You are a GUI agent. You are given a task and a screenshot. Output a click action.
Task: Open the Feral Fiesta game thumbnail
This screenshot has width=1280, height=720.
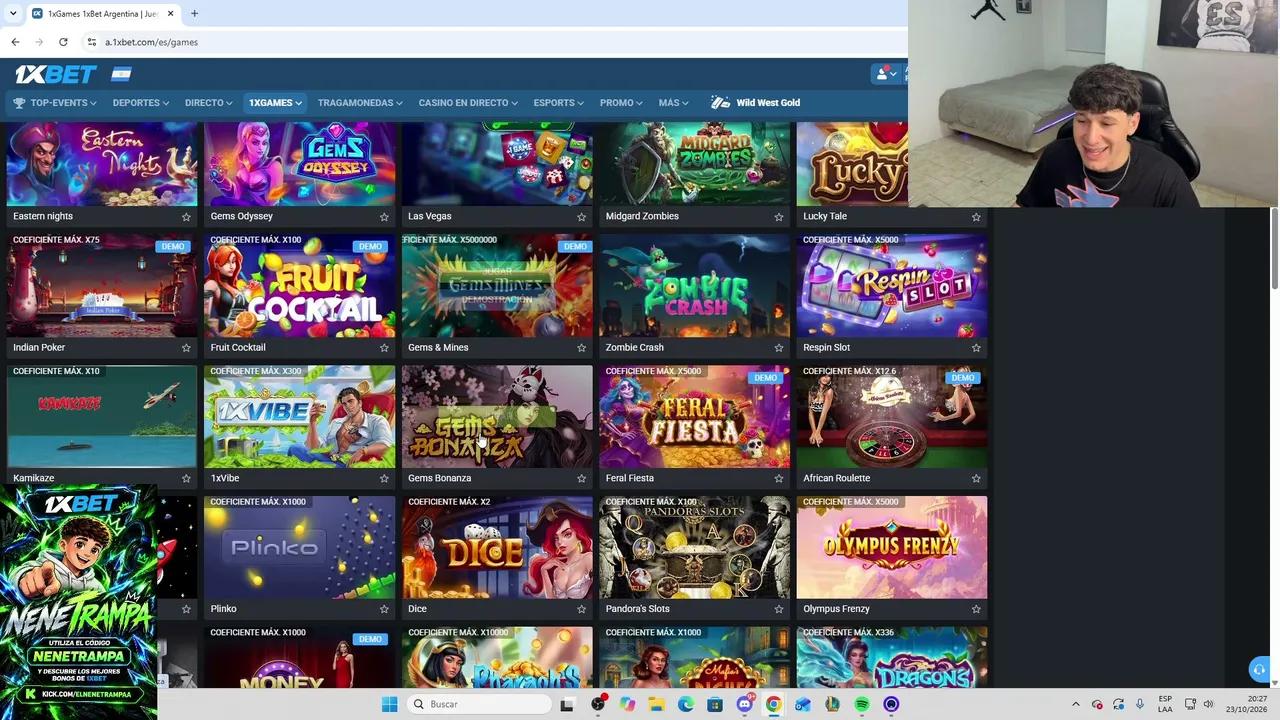[694, 416]
